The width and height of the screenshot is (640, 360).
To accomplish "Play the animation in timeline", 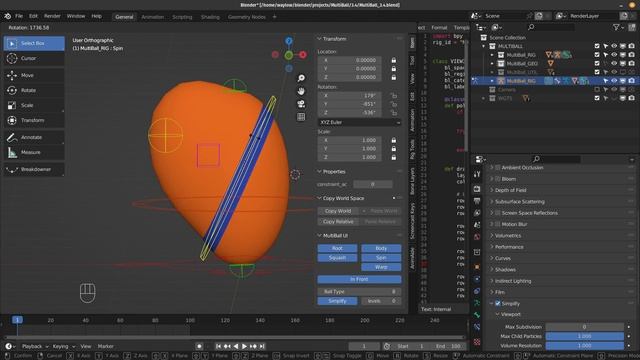I will (244, 346).
